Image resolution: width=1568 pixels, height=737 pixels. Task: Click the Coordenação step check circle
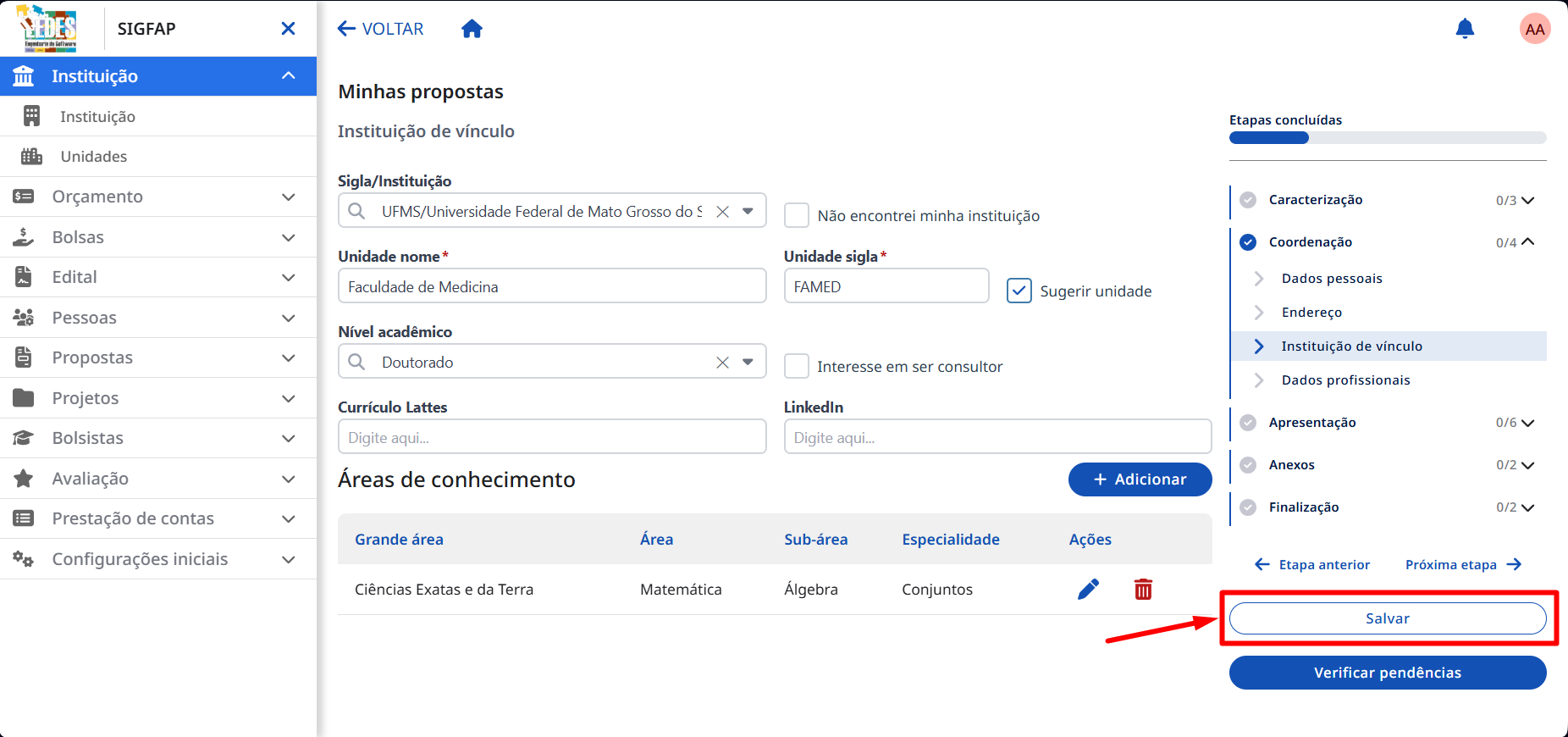[x=1248, y=242]
